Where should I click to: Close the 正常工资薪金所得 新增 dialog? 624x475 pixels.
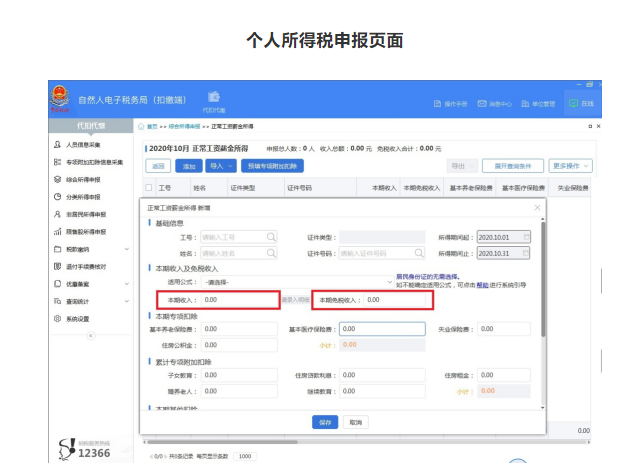pos(537,207)
